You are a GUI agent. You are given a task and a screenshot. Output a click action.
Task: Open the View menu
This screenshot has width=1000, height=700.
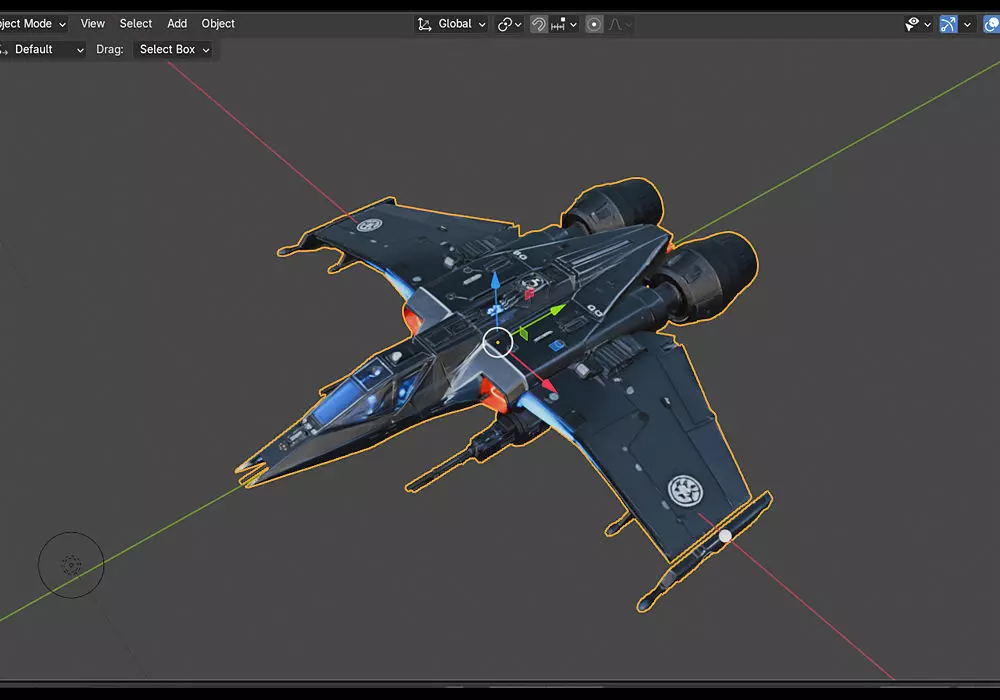(x=92, y=24)
